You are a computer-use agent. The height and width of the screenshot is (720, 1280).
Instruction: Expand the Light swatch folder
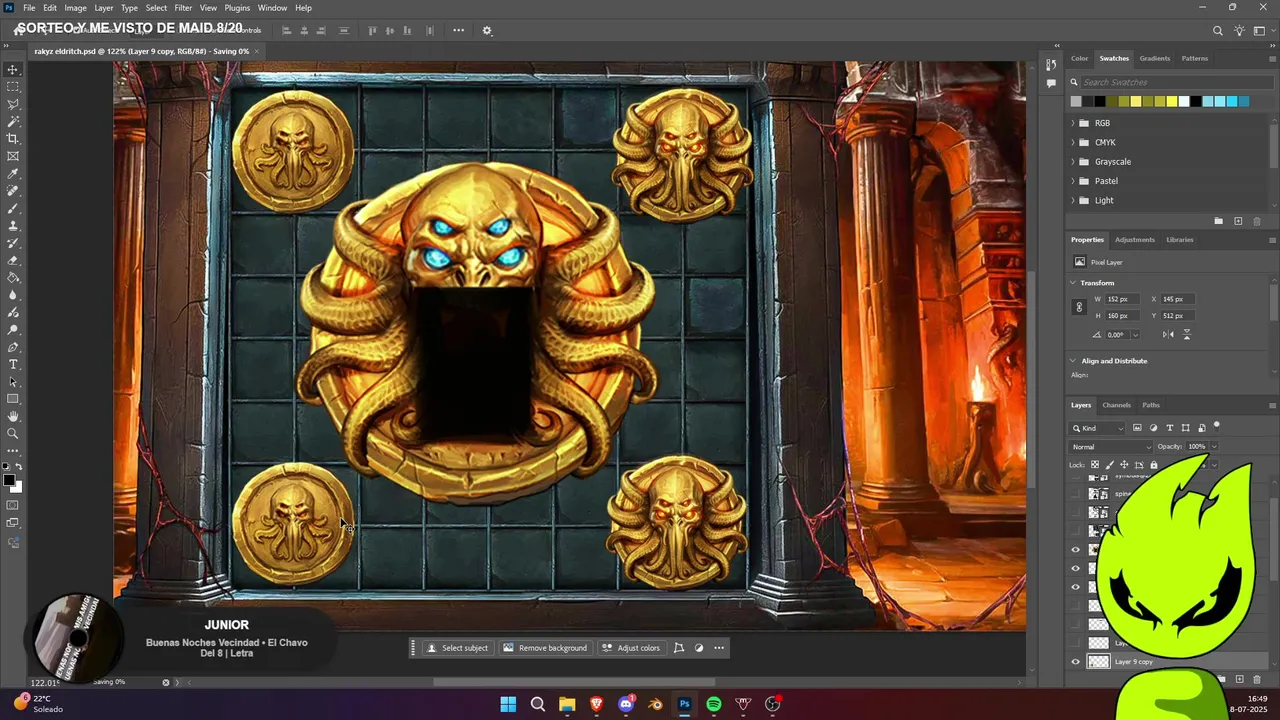(1073, 200)
